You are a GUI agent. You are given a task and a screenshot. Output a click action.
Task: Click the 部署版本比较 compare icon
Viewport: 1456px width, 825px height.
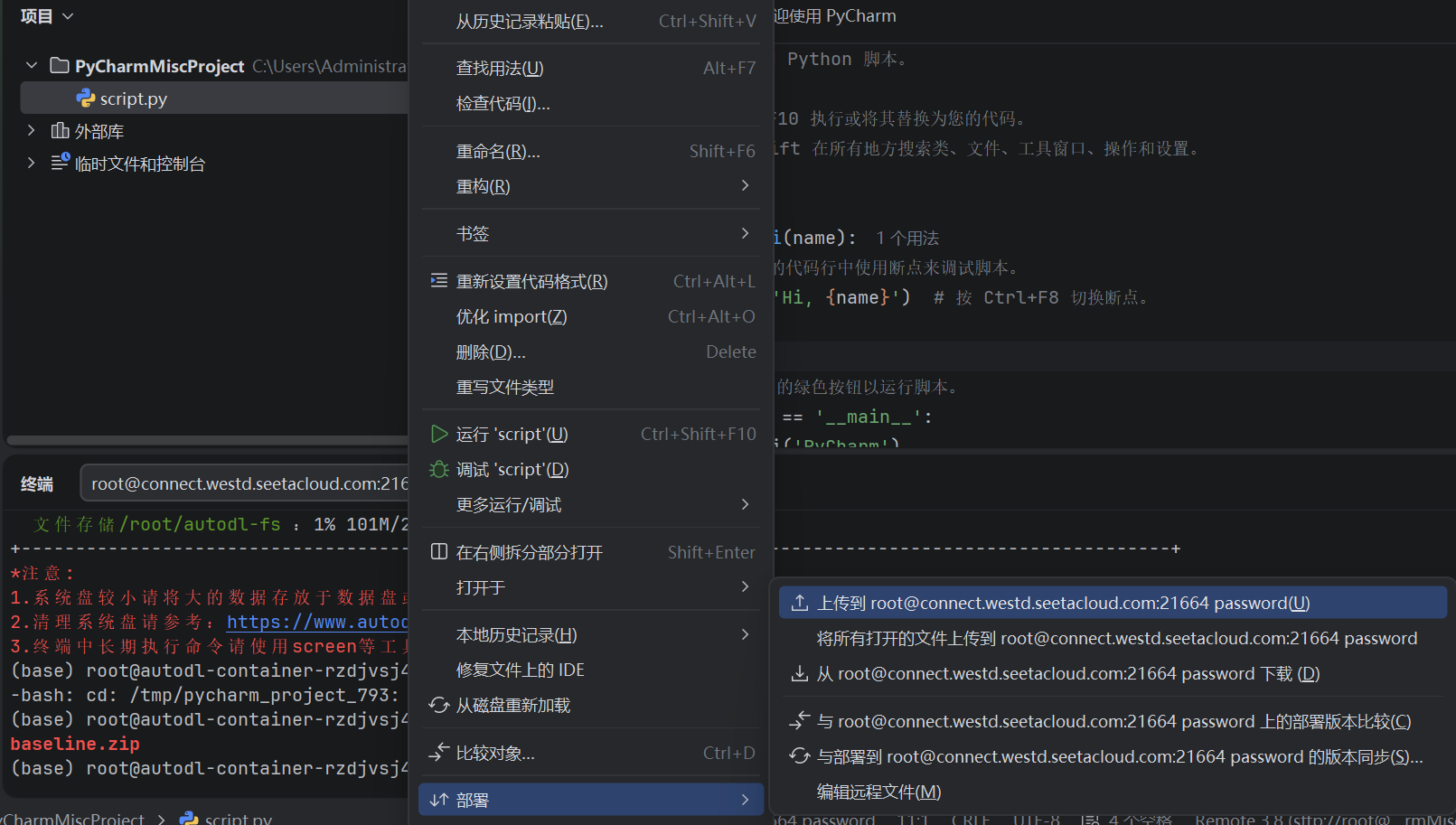(800, 720)
